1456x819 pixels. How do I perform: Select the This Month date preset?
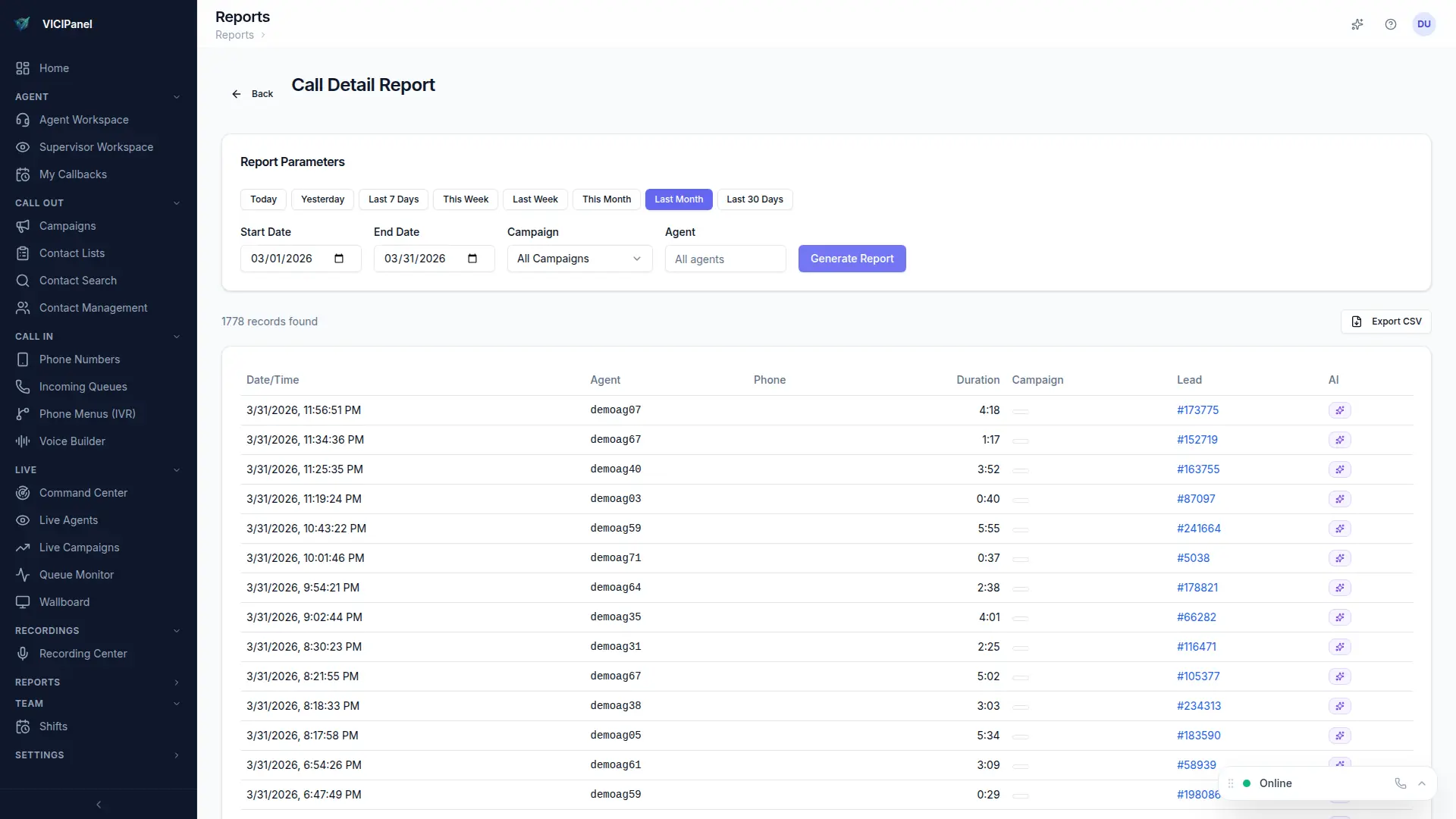606,199
